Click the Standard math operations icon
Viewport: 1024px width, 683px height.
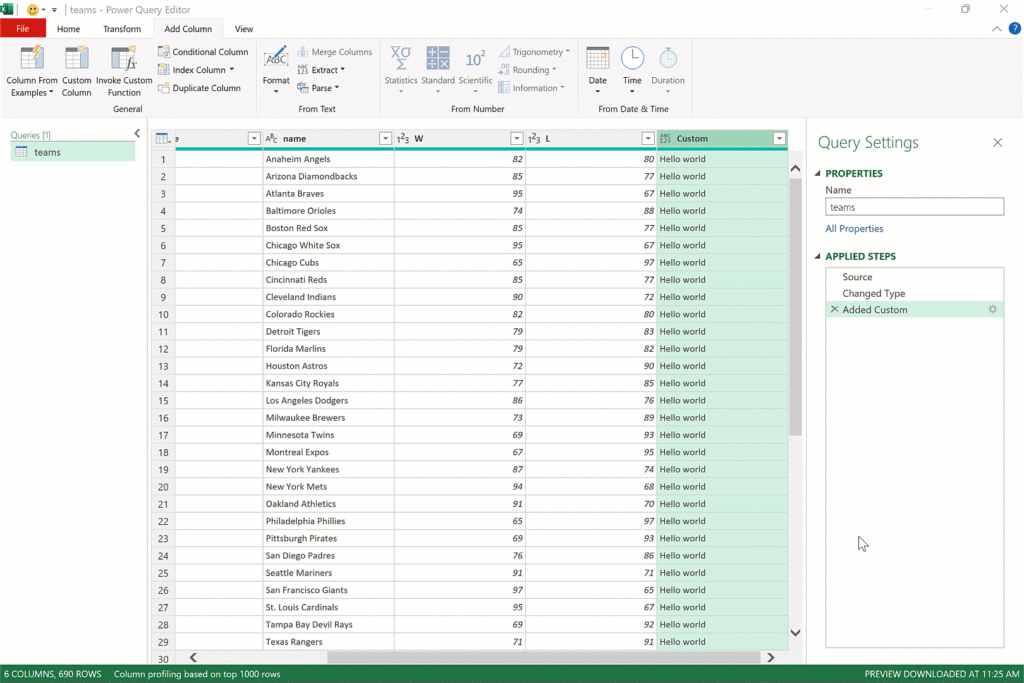pos(438,59)
